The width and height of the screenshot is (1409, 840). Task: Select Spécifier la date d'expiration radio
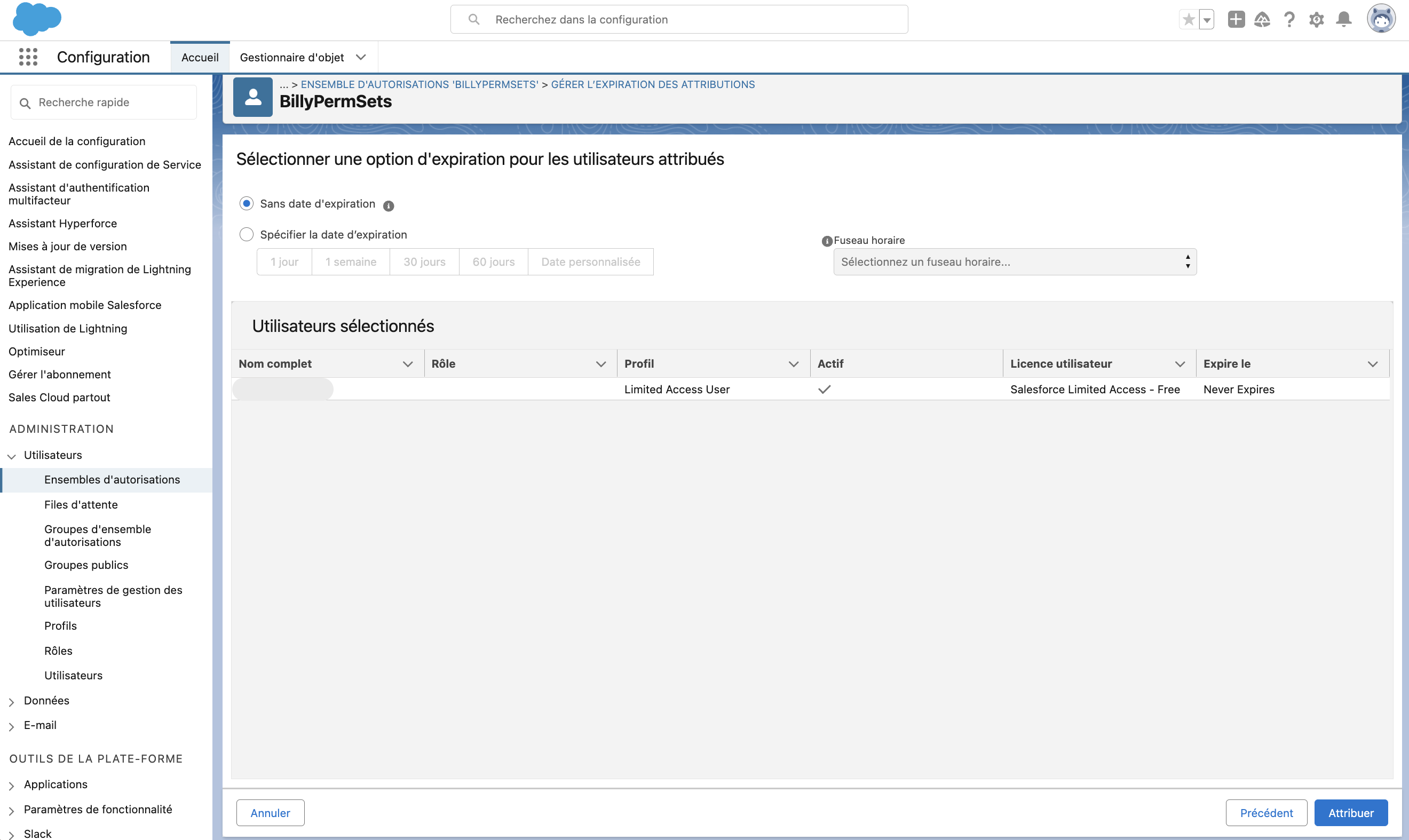tap(246, 234)
